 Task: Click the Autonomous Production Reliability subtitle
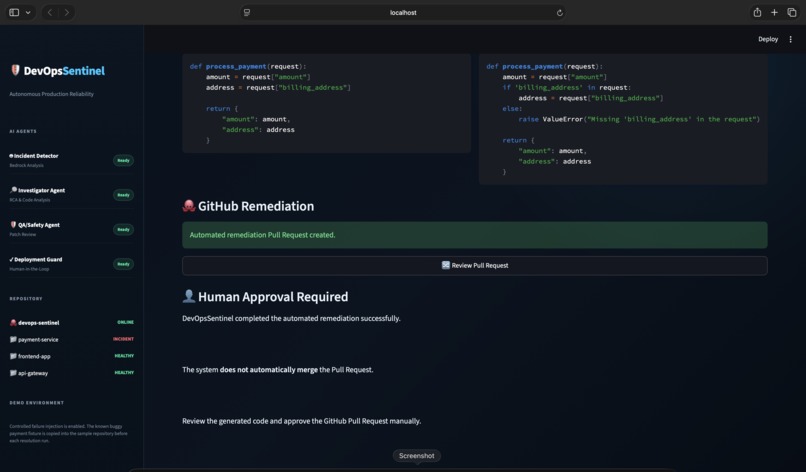tap(51, 94)
